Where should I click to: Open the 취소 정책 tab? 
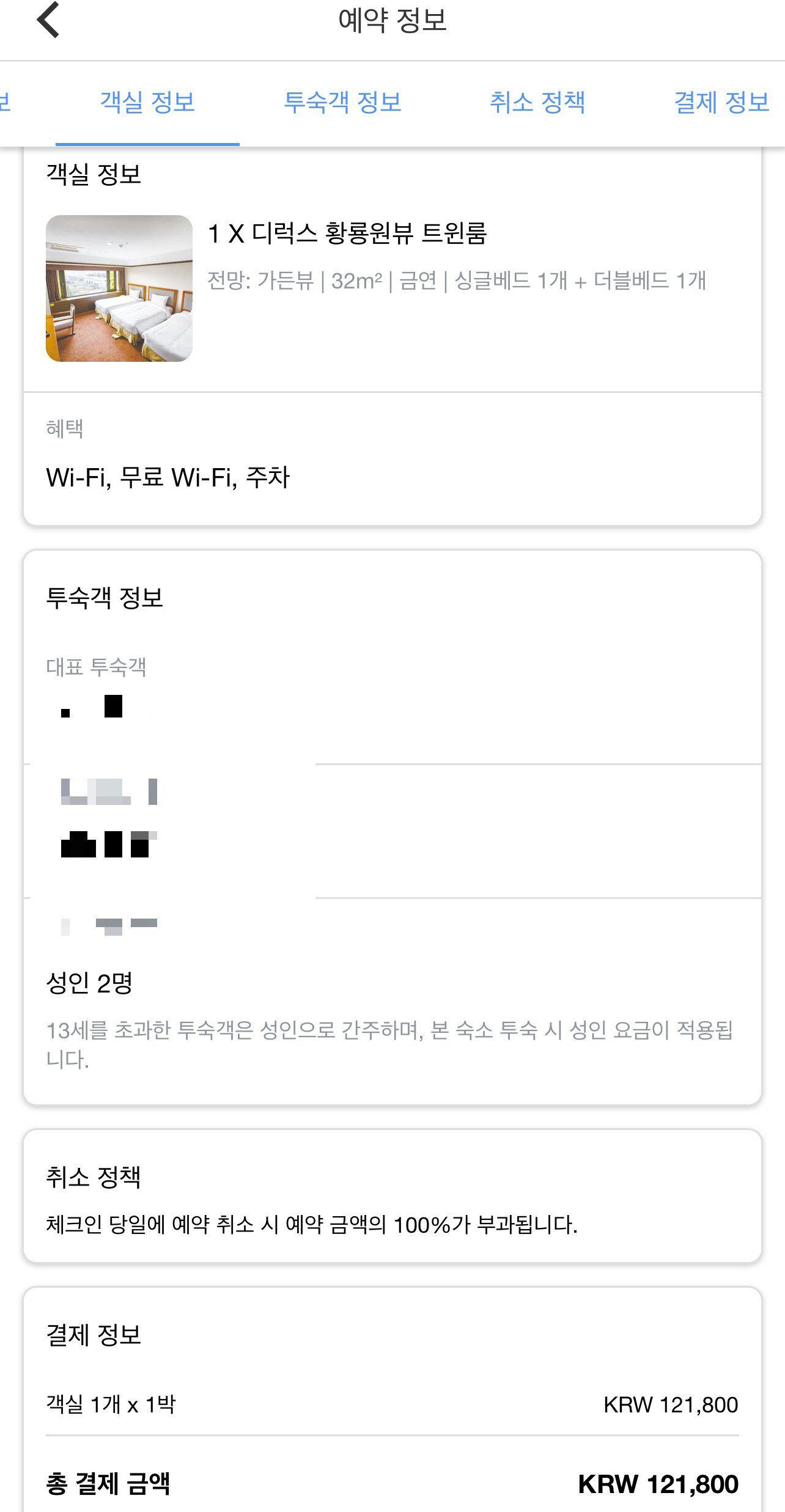click(x=537, y=102)
